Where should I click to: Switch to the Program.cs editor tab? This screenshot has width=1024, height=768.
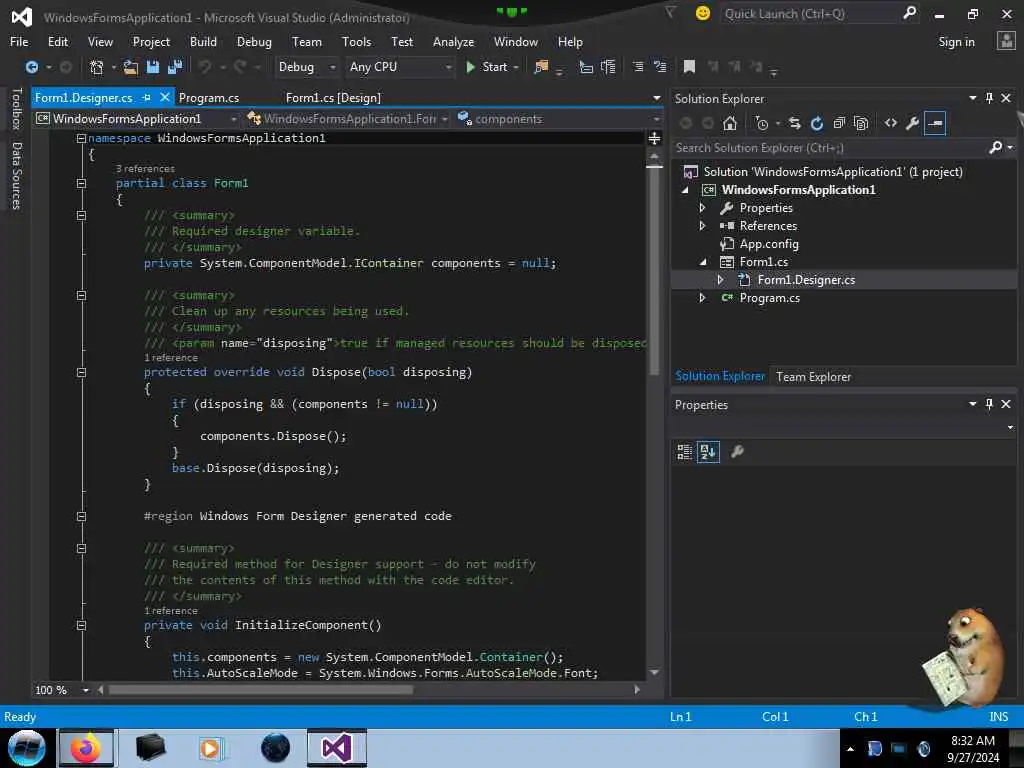coord(209,98)
